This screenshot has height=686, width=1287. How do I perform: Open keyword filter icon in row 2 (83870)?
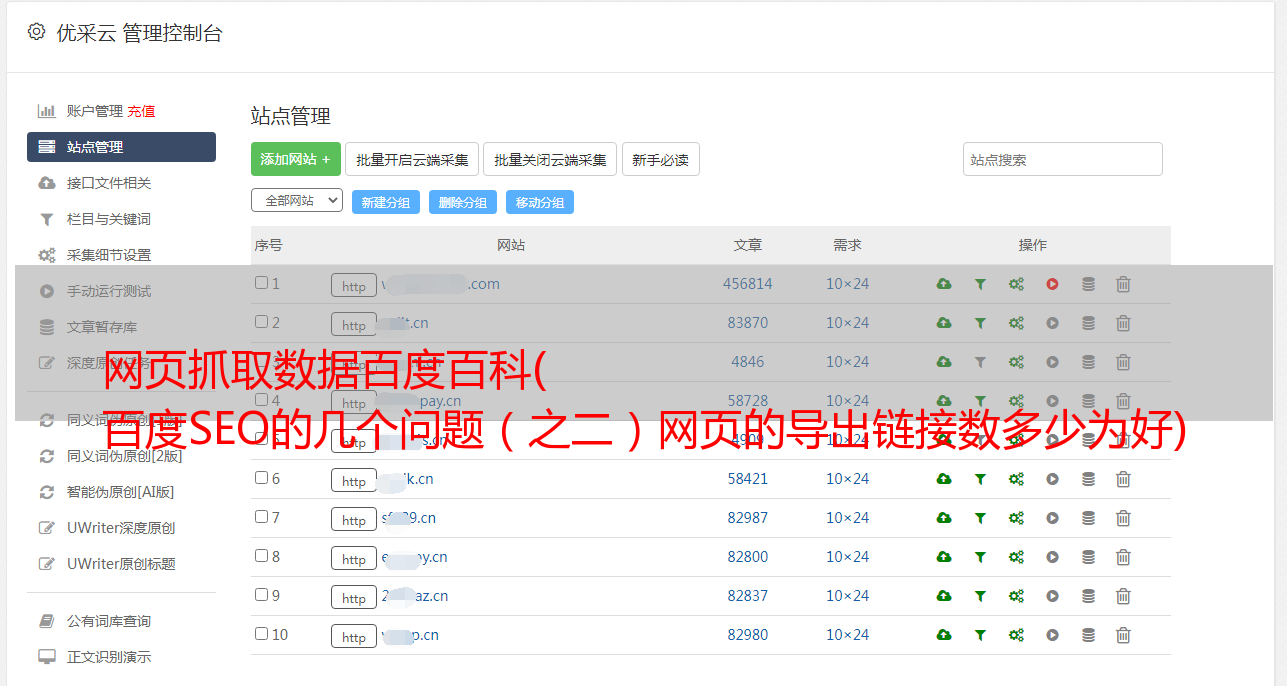pos(980,323)
